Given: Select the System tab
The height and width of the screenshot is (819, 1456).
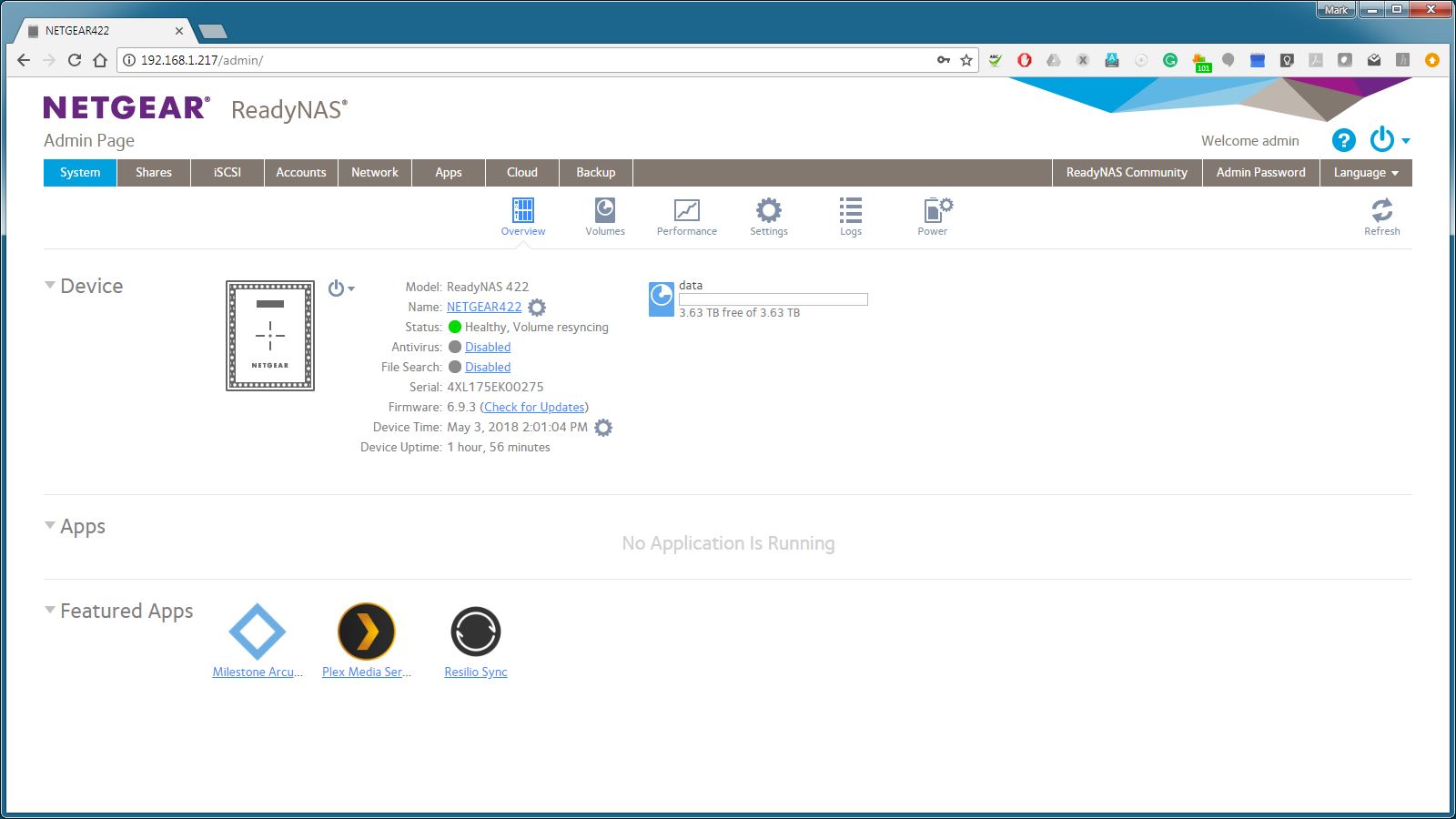Looking at the screenshot, I should point(80,173).
